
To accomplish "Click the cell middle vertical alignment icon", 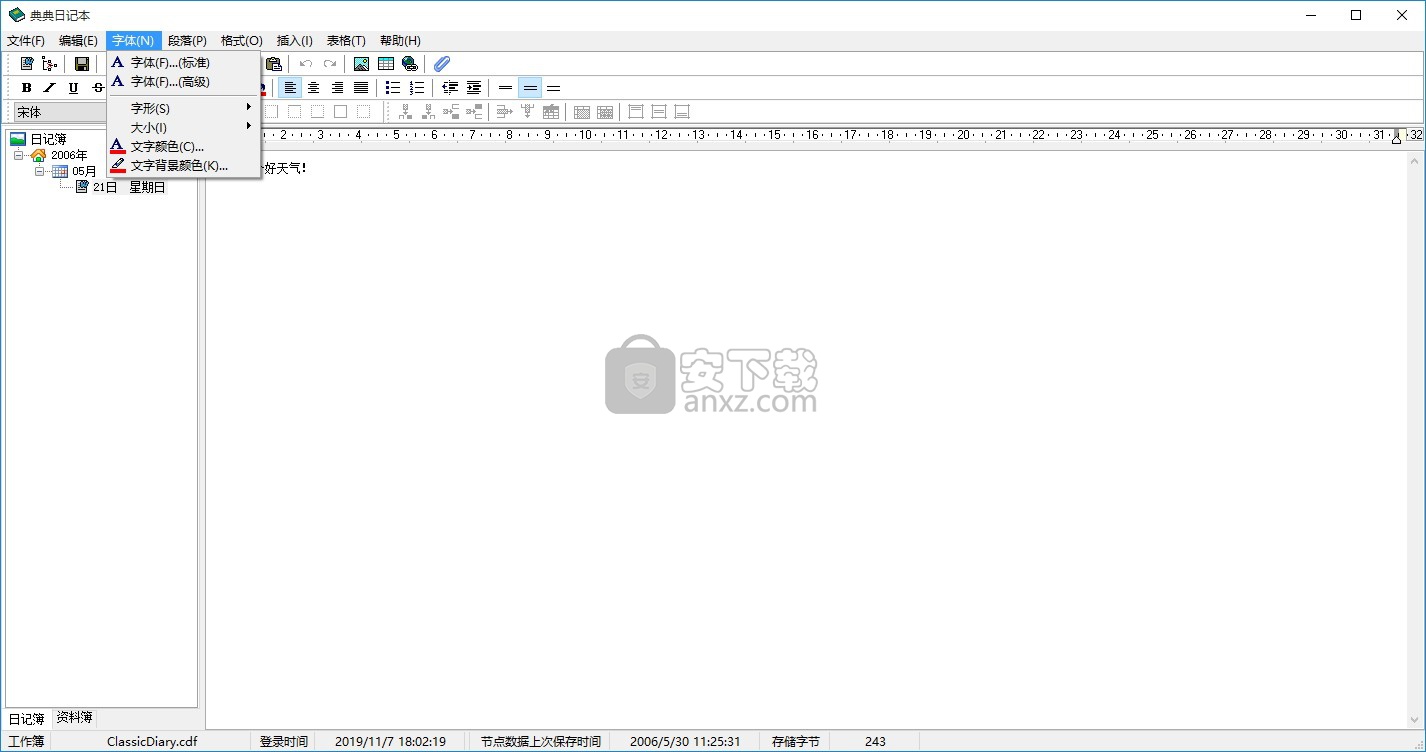I will (659, 112).
